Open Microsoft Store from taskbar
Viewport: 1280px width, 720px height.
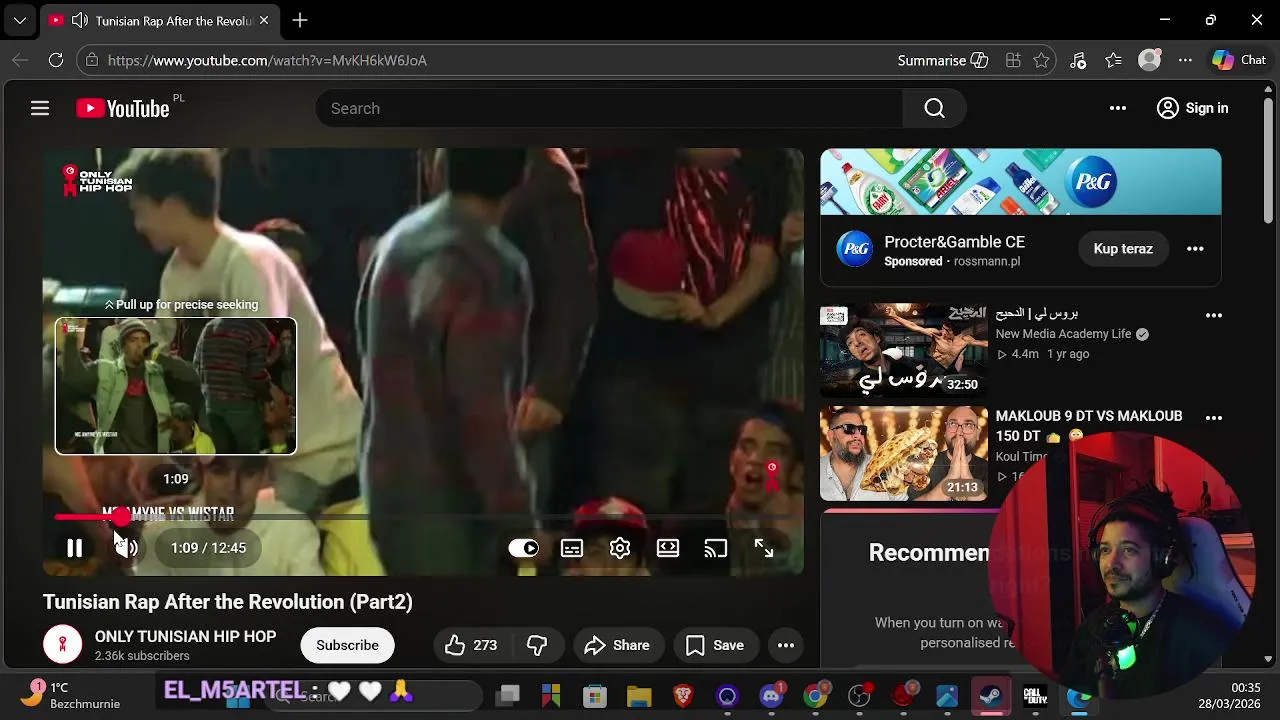tap(595, 695)
